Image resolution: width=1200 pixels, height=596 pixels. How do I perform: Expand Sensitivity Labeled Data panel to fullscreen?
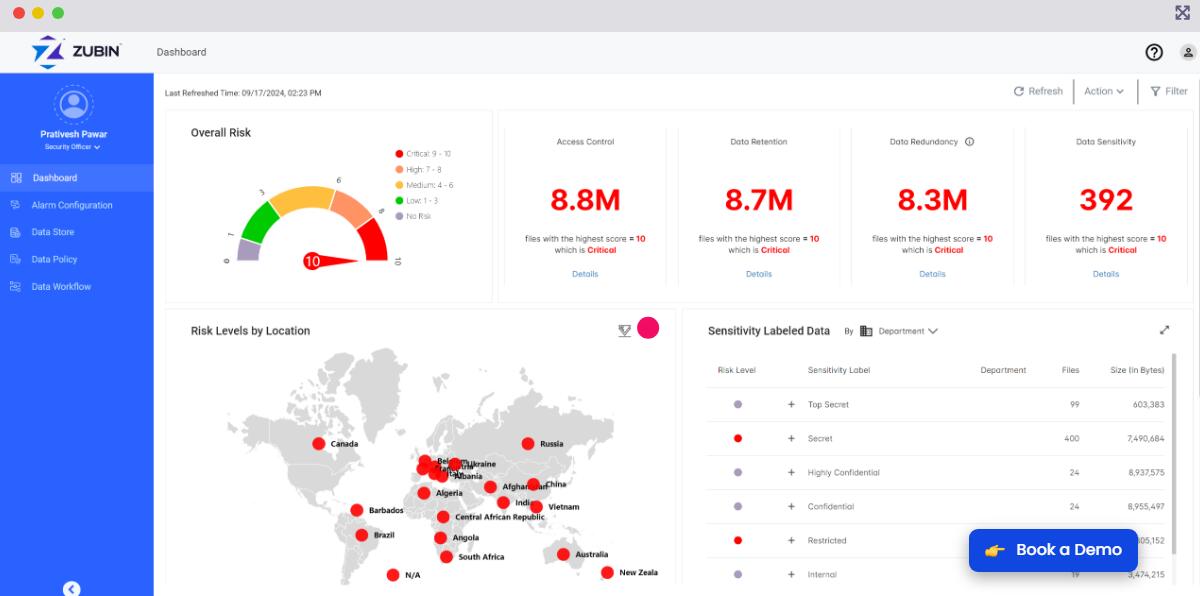1164,330
